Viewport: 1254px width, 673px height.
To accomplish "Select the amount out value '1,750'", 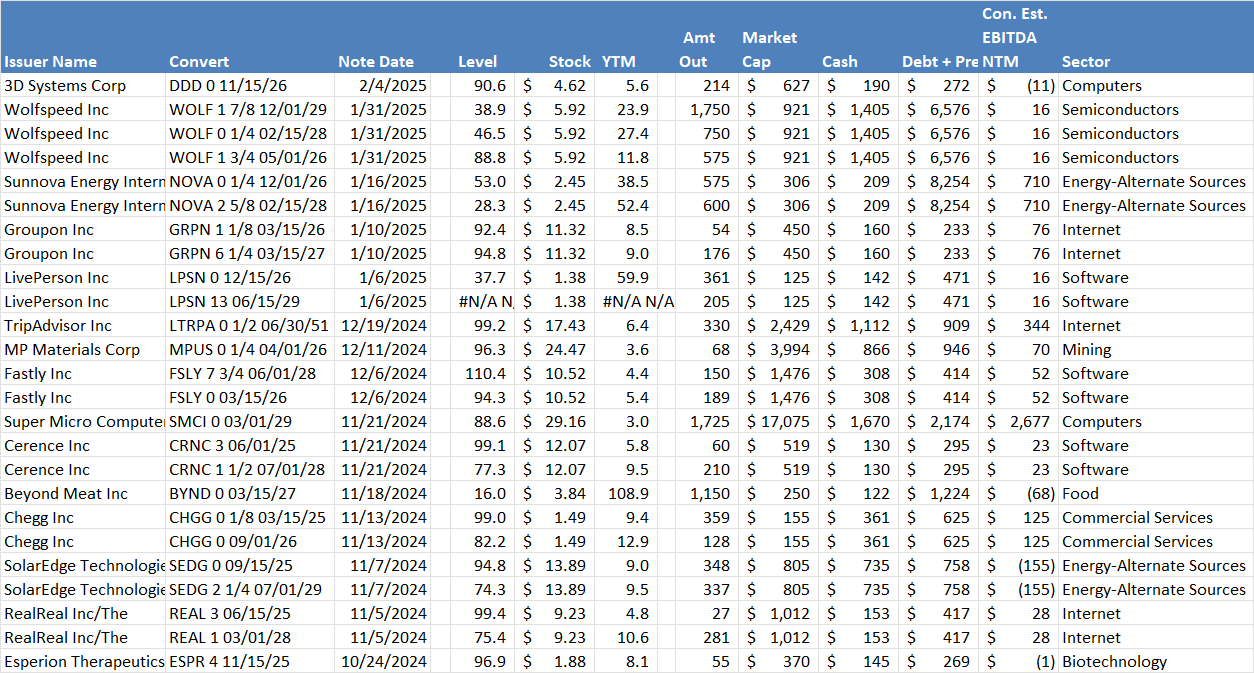I will [x=710, y=110].
